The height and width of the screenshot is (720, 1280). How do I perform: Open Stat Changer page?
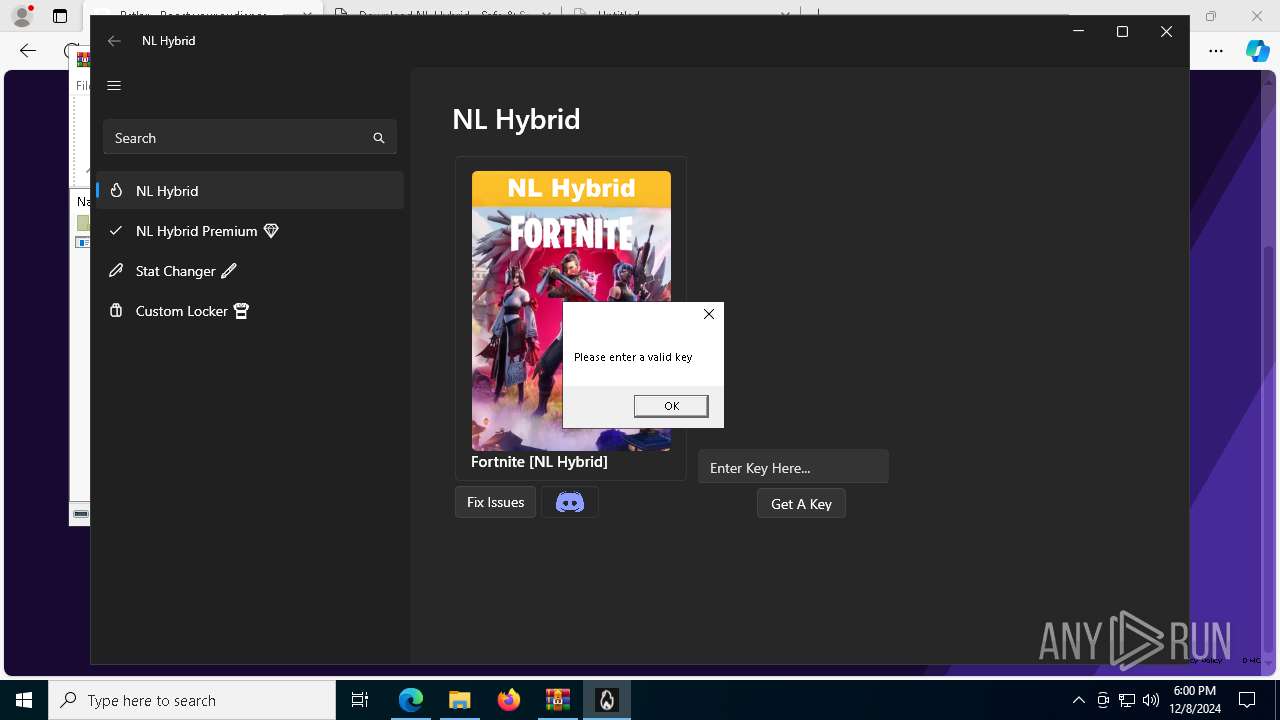(x=250, y=270)
